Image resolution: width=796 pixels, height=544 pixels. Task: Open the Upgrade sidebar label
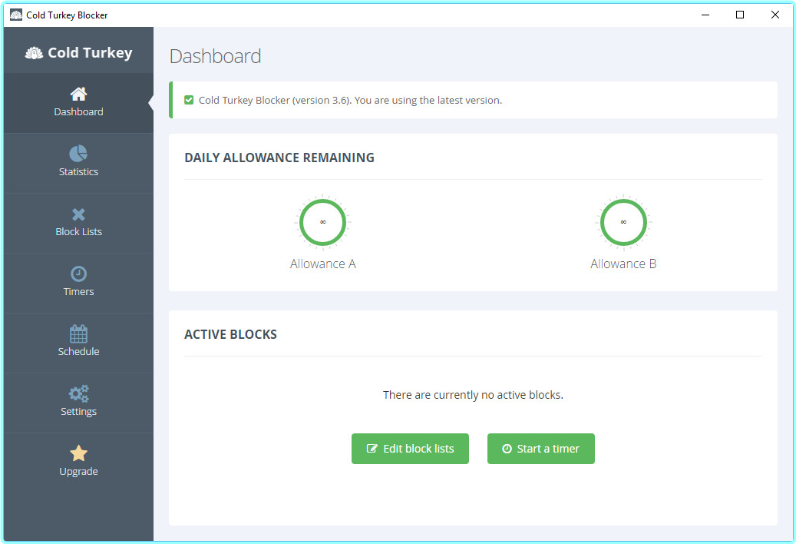coord(78,471)
